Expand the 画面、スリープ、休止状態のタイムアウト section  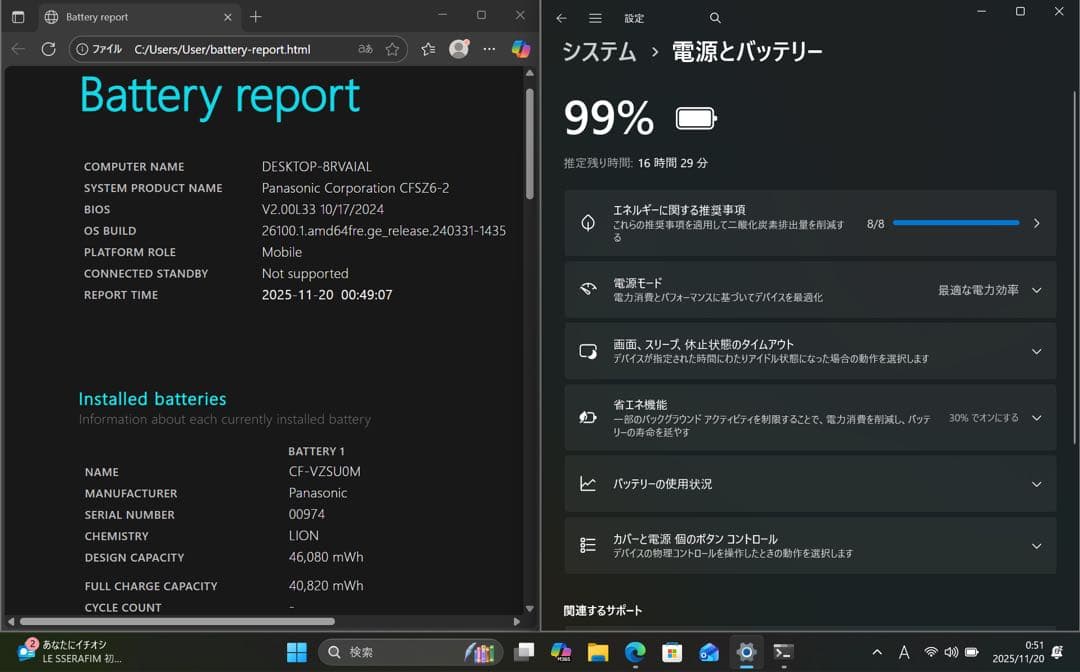coord(1037,351)
